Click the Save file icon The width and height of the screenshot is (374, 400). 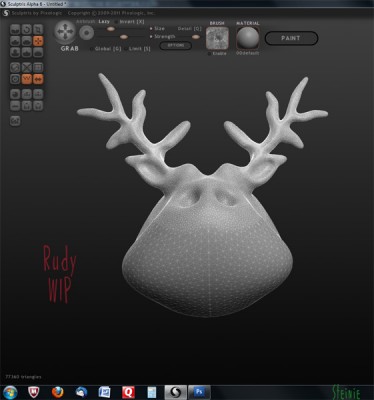coord(38,106)
